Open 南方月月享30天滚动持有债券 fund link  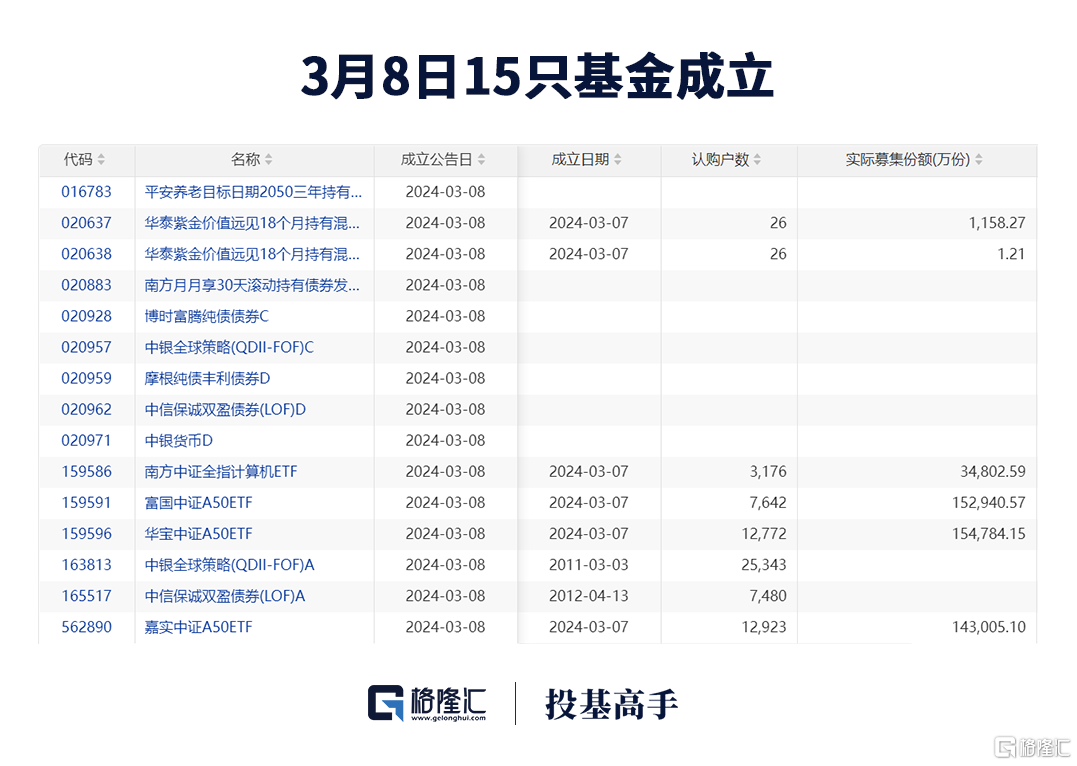[251, 285]
